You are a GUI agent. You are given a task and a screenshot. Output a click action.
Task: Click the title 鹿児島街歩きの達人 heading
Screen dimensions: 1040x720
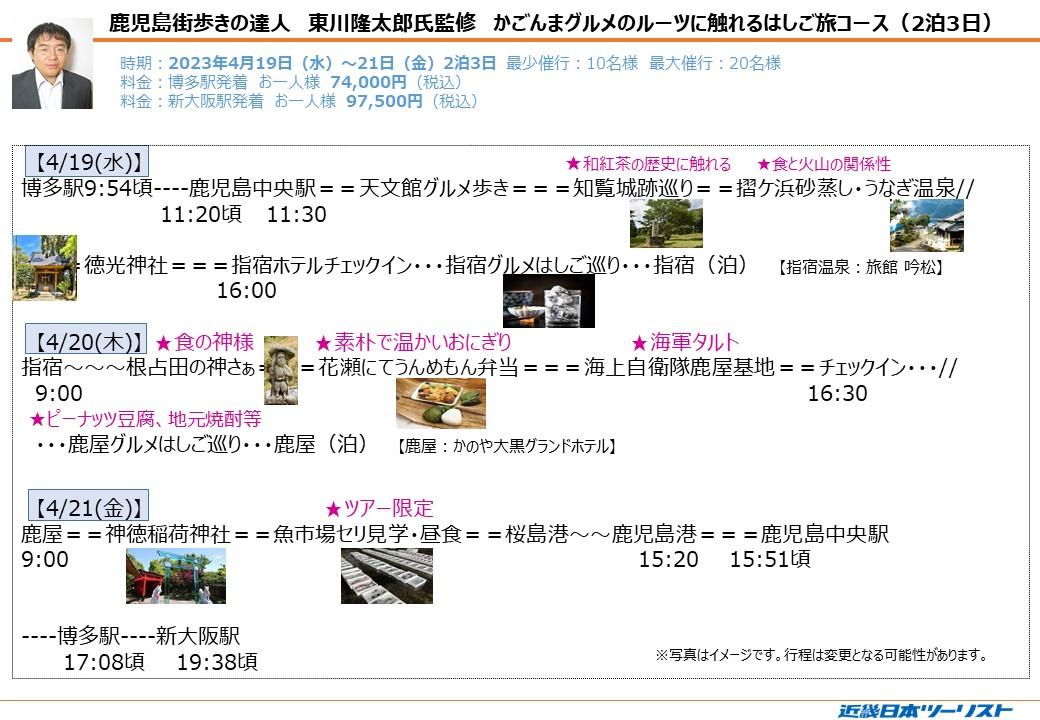pos(199,23)
